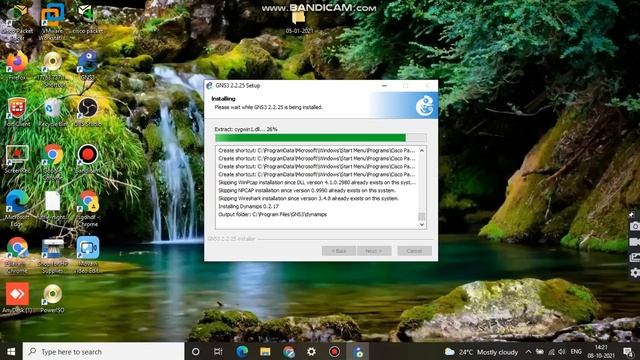Open the Recycle Bin
Image resolution: width=640 pixels, height=360 pixels.
click(x=53, y=113)
